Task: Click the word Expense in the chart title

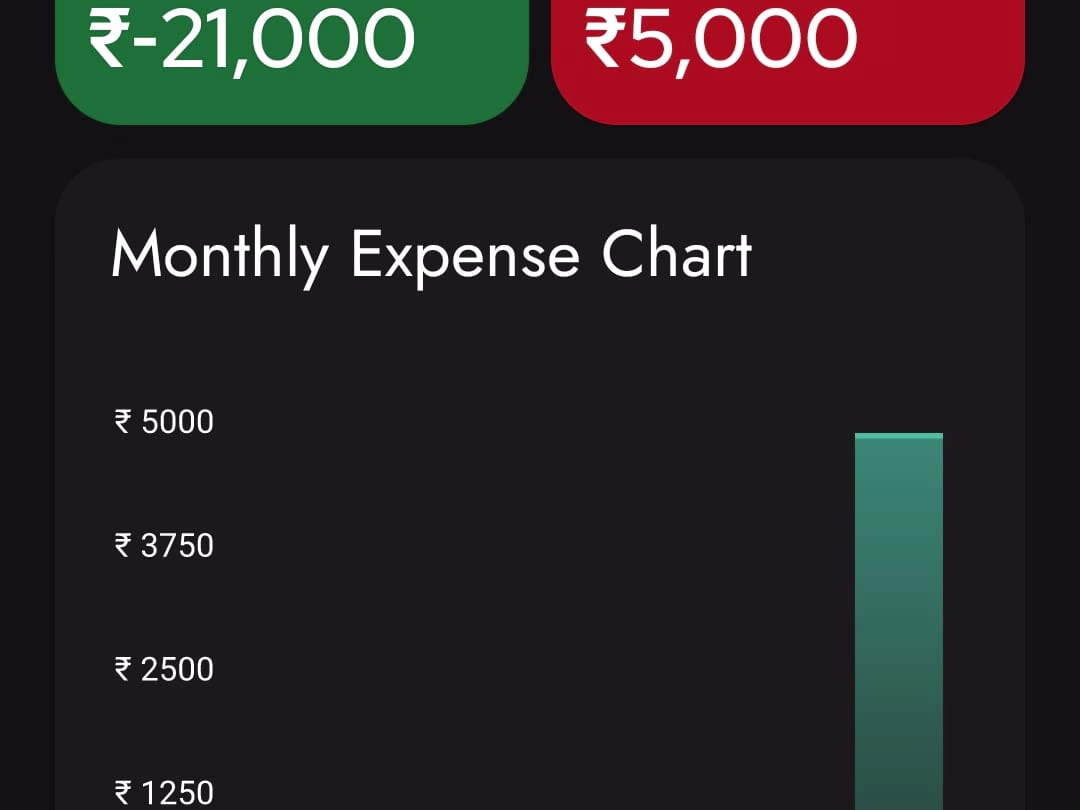Action: (x=465, y=255)
